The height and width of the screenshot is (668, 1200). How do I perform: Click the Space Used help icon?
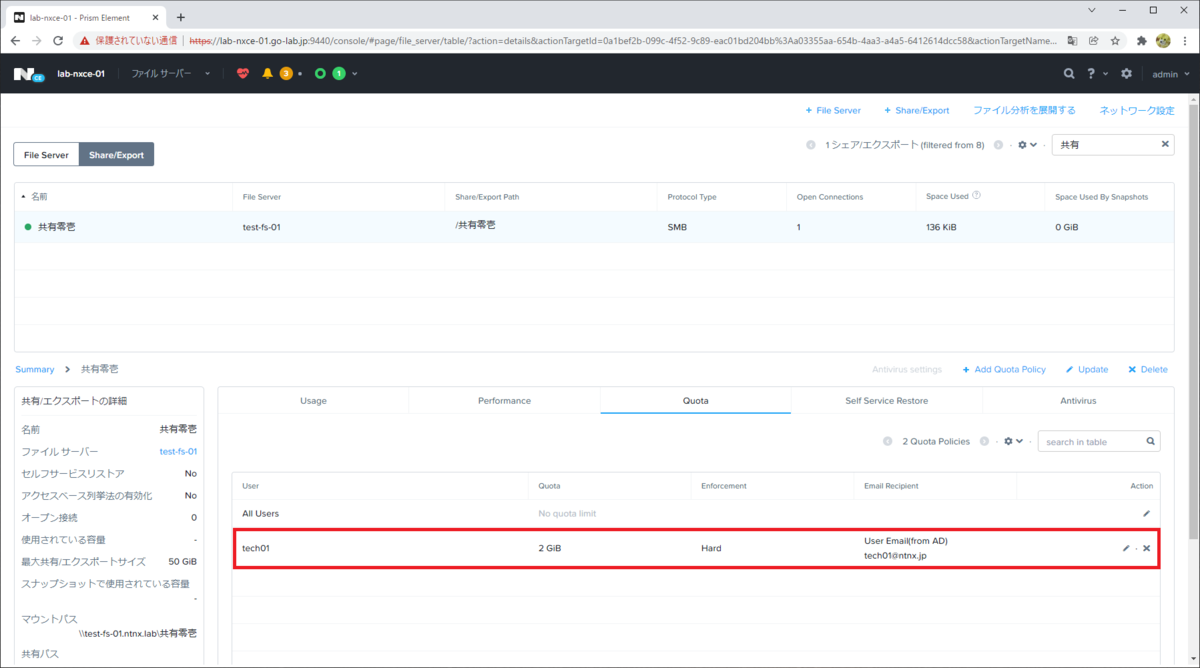click(x=976, y=196)
